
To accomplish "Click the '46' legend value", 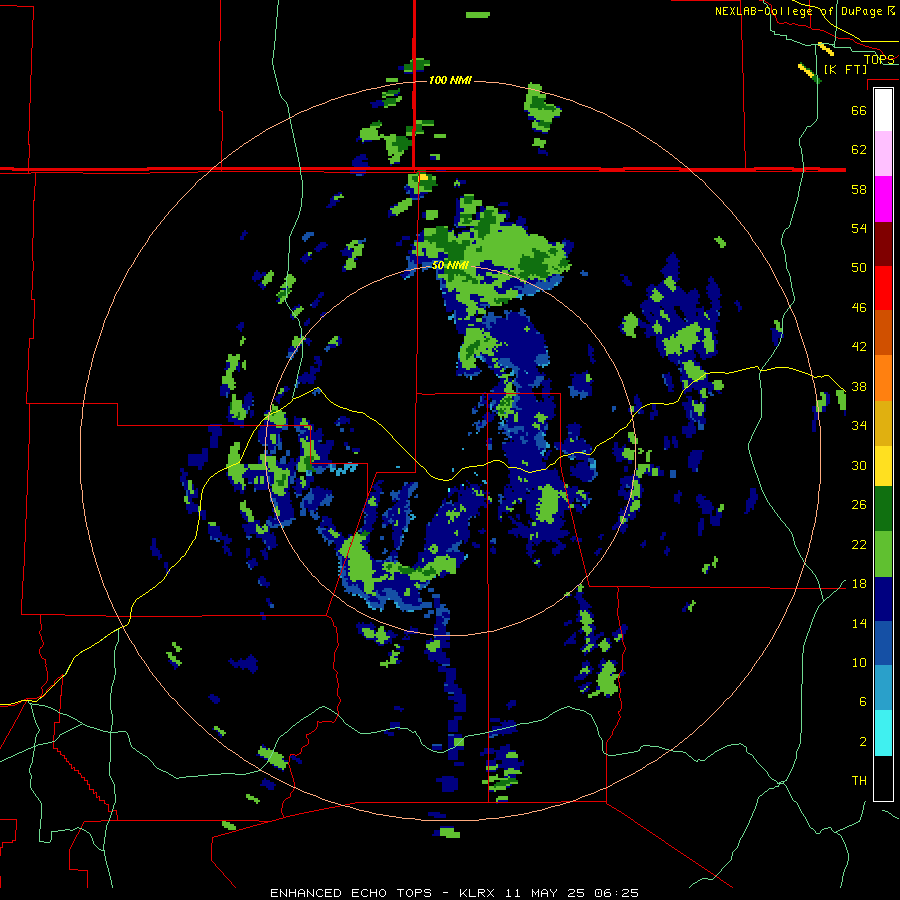I will [x=859, y=308].
